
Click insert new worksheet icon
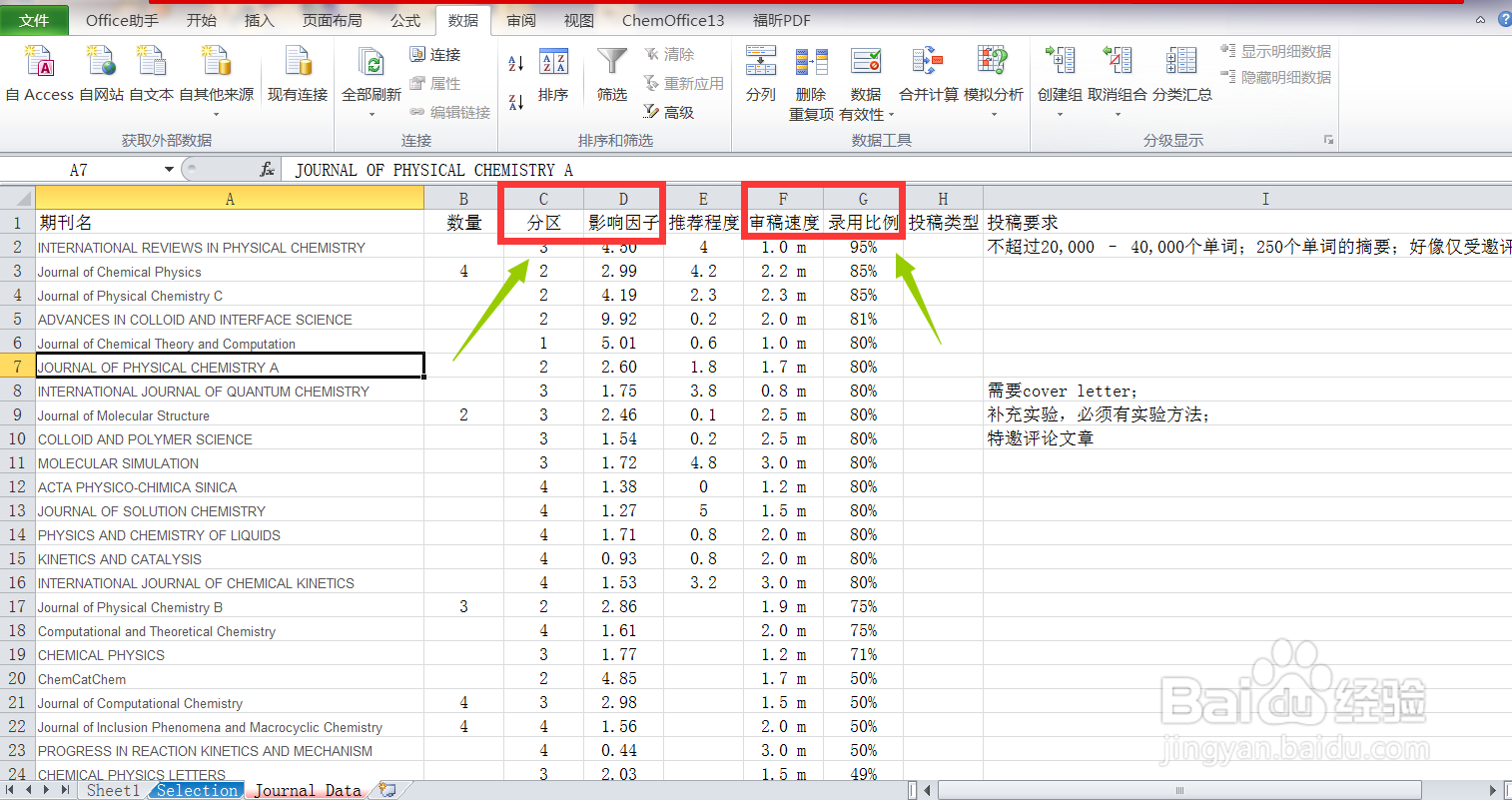point(386,790)
